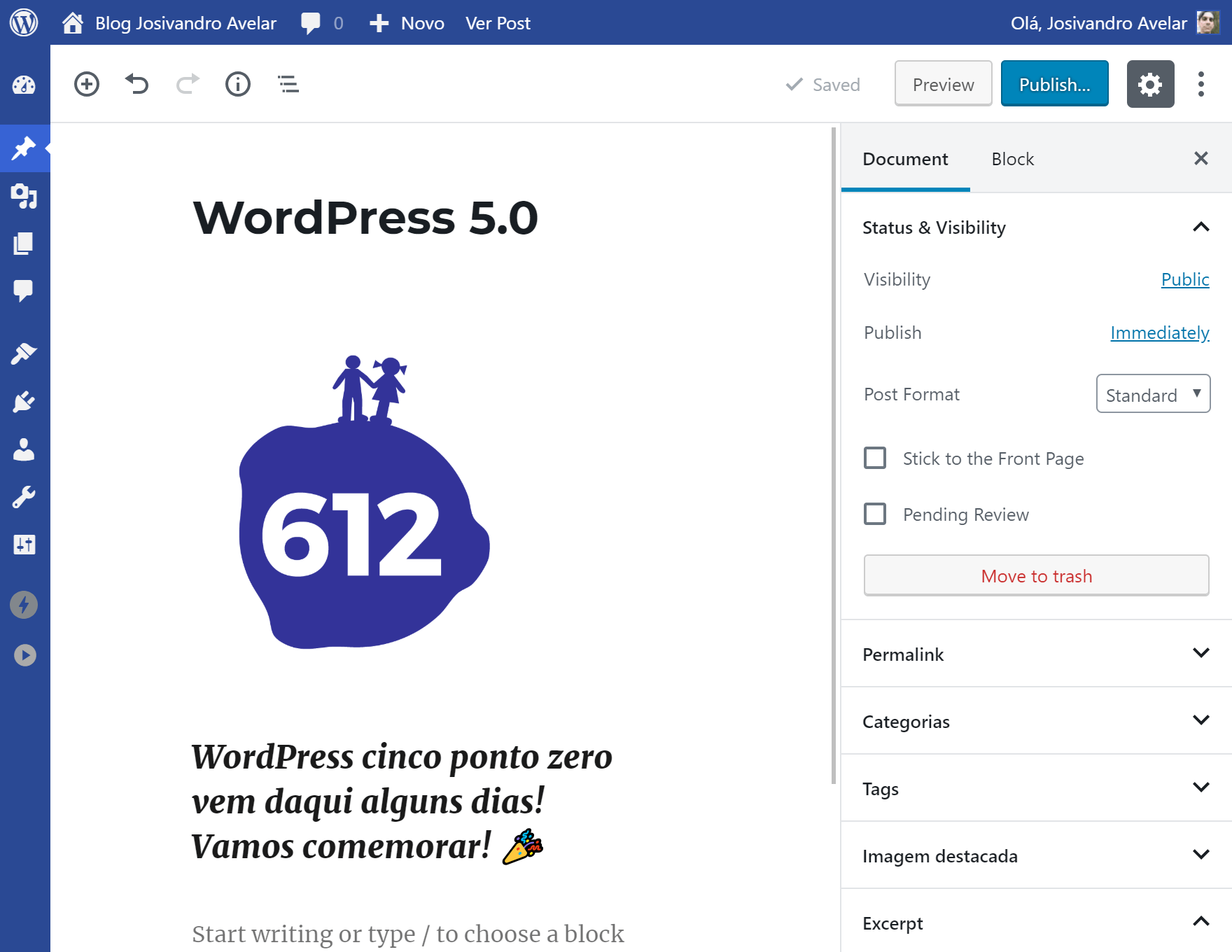Click the Saved status indicator
The width and height of the screenshot is (1232, 952).
822,85
